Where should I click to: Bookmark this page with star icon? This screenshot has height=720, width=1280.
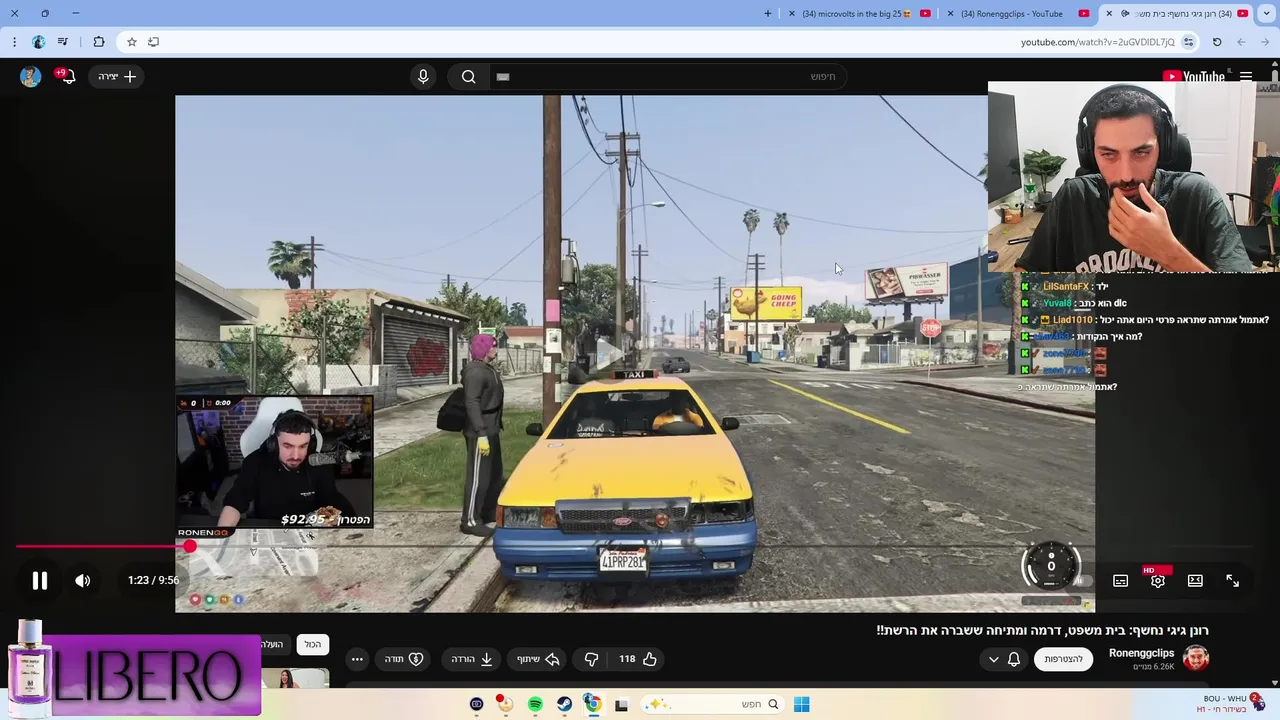[131, 42]
